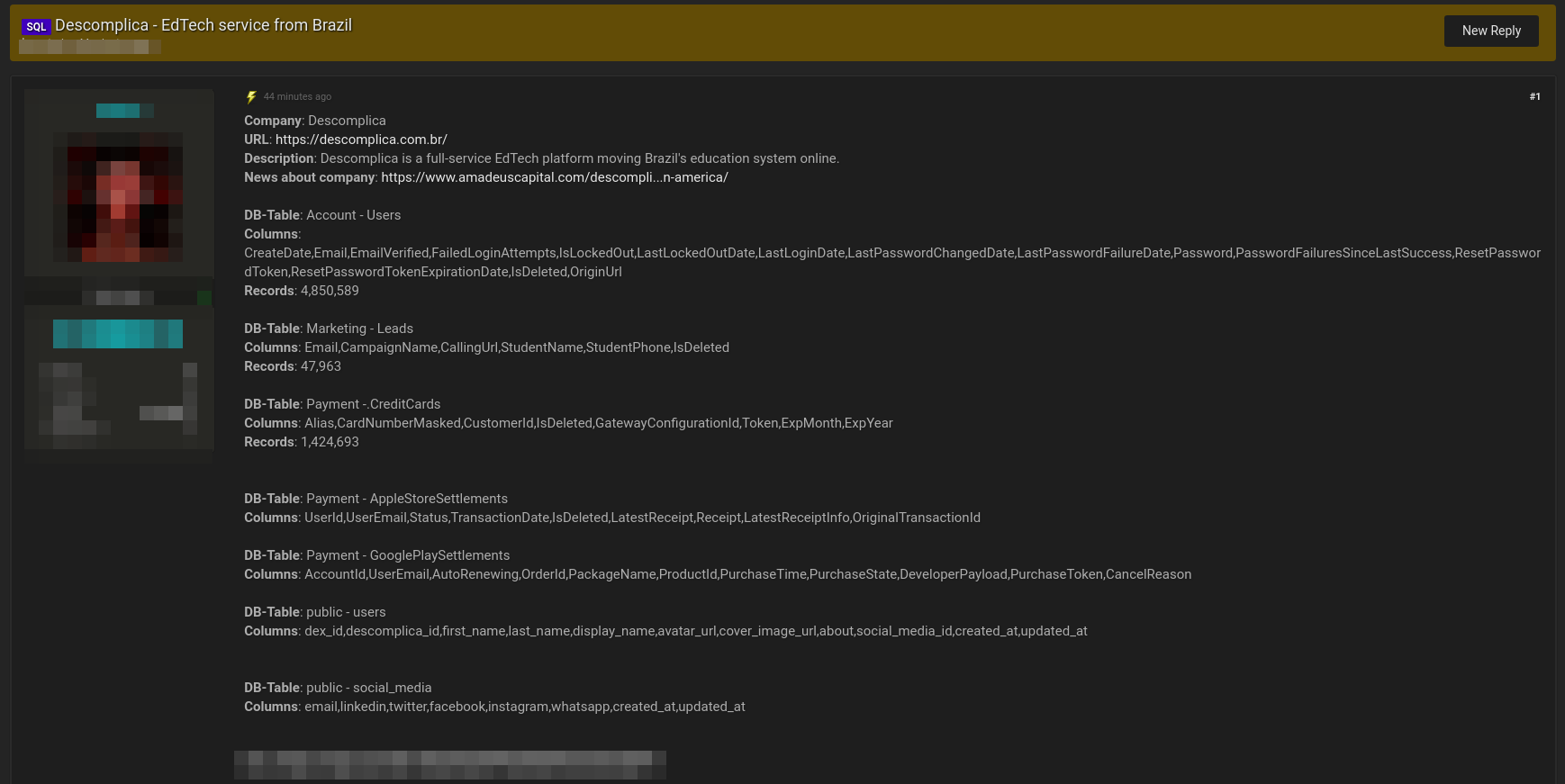Click the purple SQL prefix badge
Screen dimensions: 1565x784
(x=36, y=27)
